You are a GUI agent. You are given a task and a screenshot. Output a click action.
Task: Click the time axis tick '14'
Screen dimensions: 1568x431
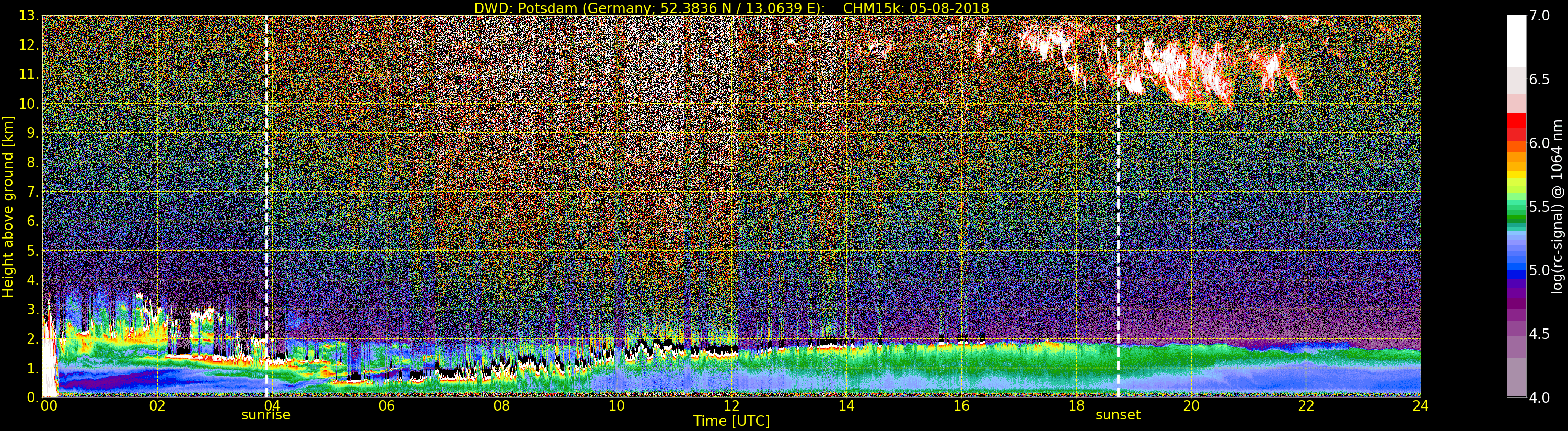846,405
